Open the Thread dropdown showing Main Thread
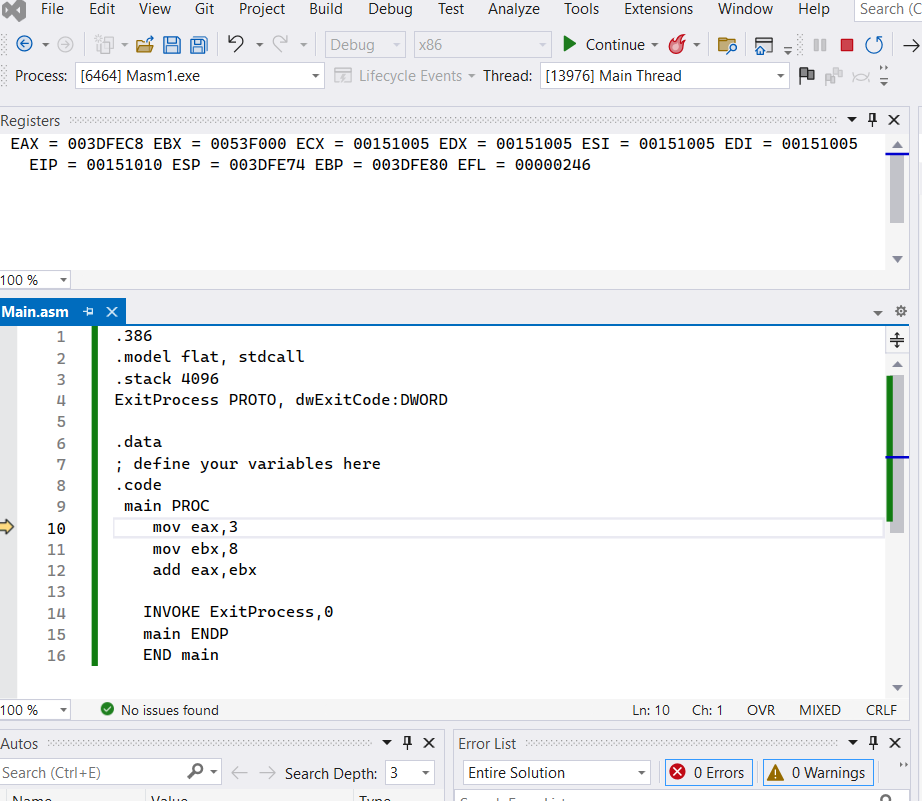The image size is (922, 801). coord(664,76)
